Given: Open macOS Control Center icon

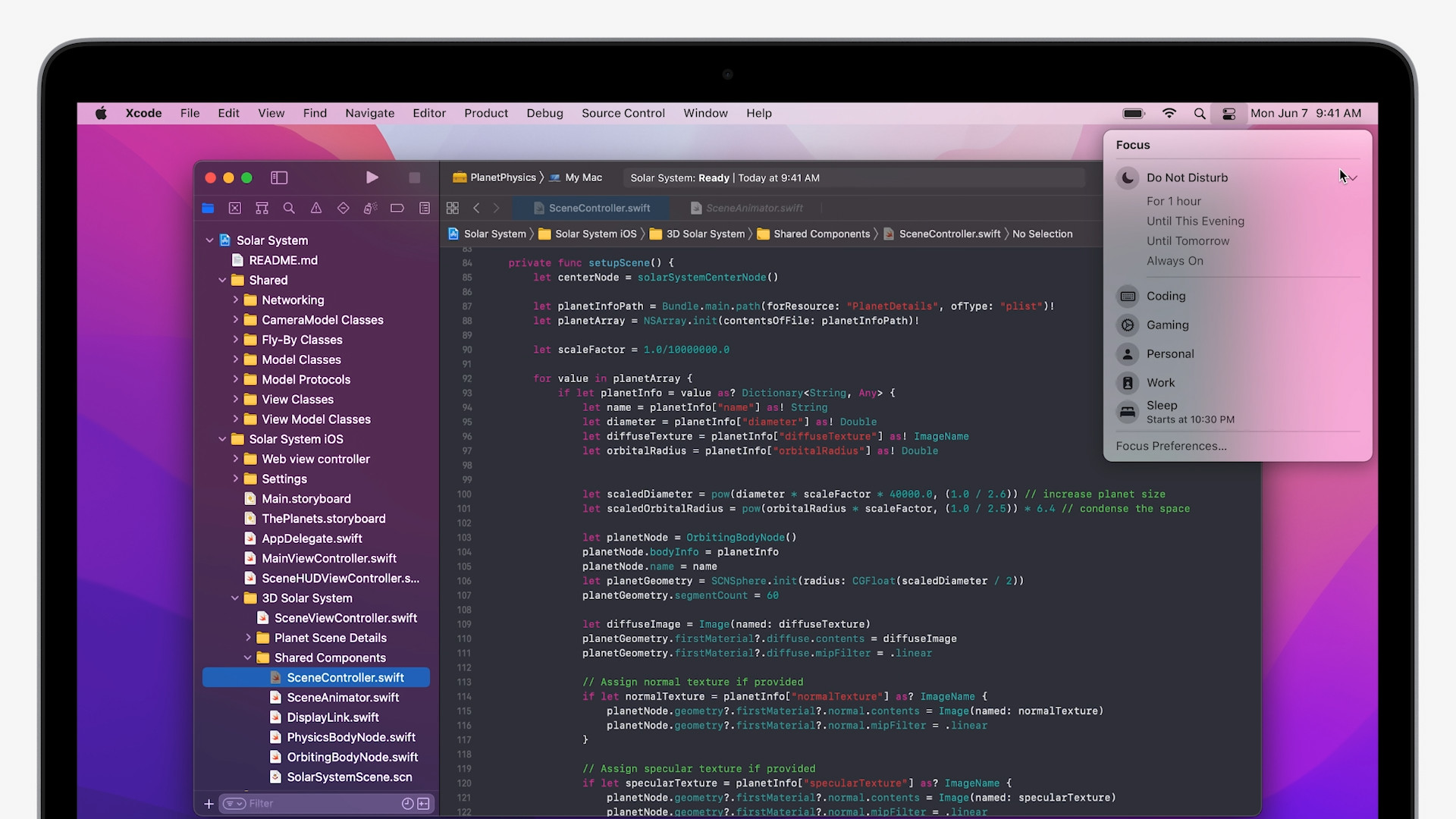Looking at the screenshot, I should click(1228, 114).
